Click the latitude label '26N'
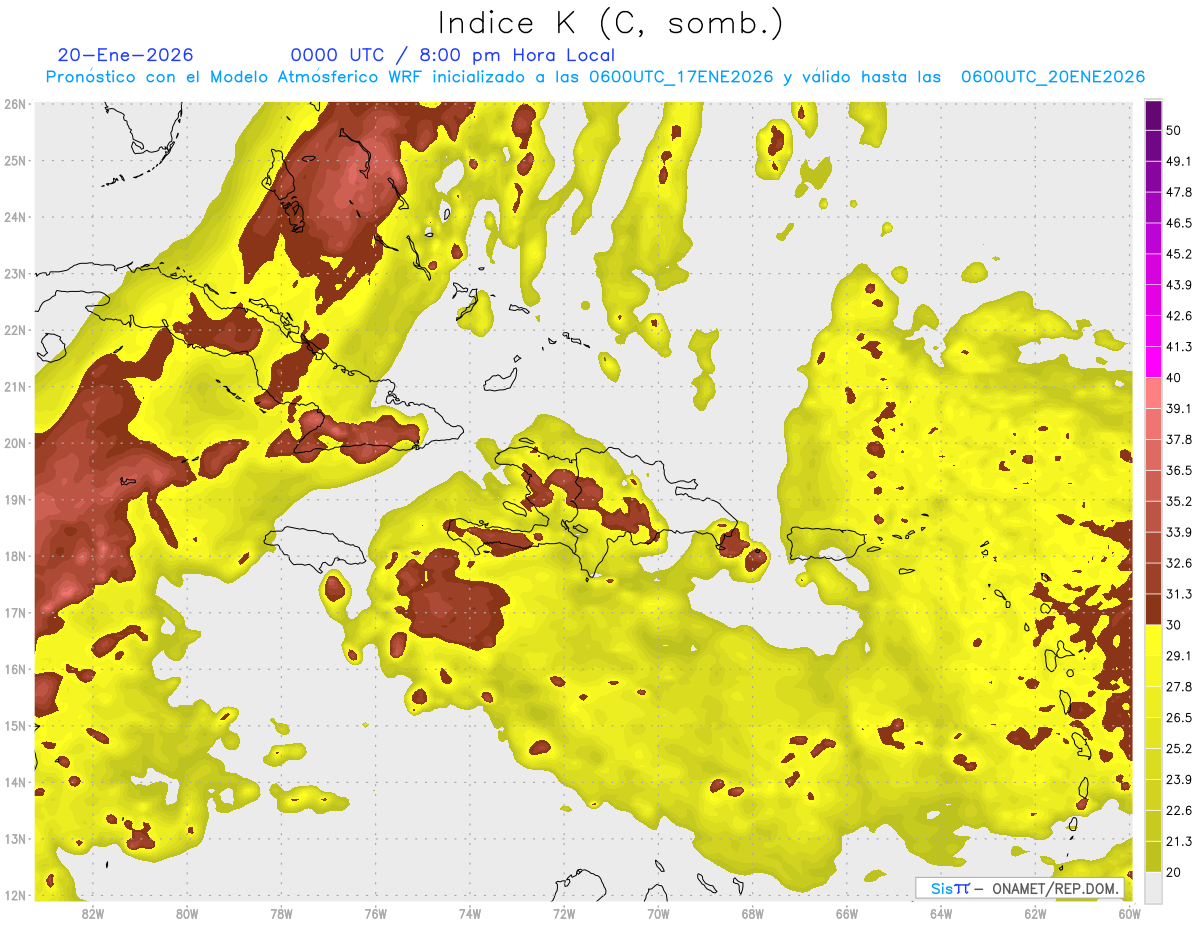 pos(15,104)
